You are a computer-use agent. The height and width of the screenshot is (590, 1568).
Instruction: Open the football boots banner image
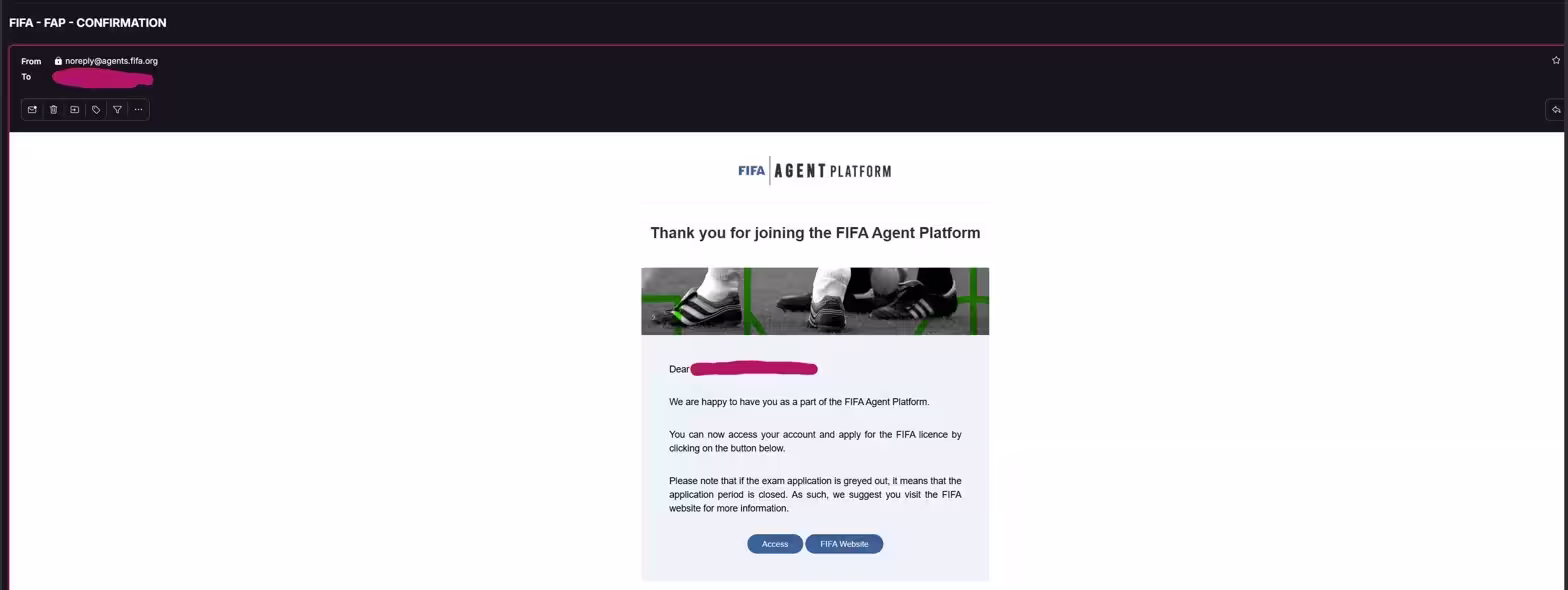tap(815, 301)
